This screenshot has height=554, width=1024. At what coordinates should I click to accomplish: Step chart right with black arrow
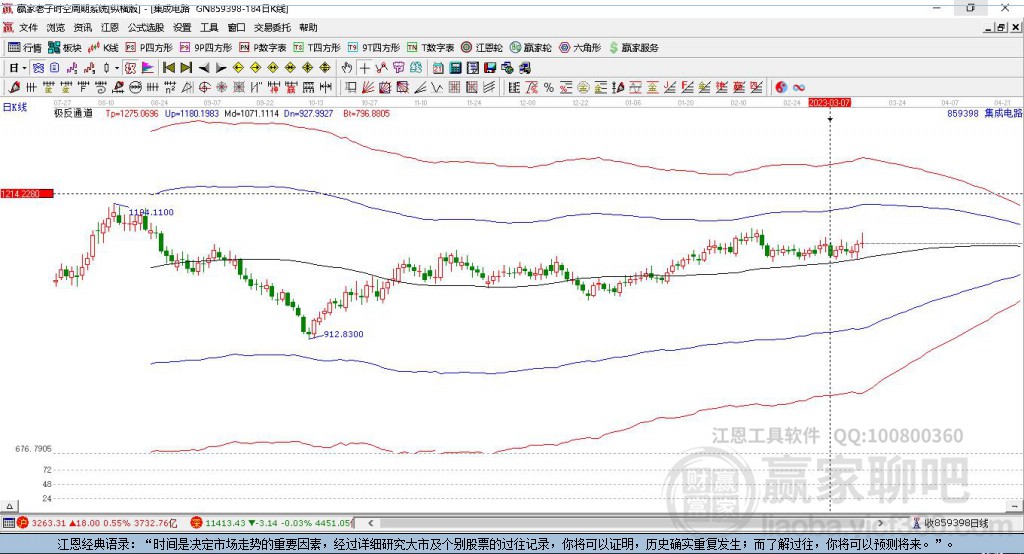[221, 68]
